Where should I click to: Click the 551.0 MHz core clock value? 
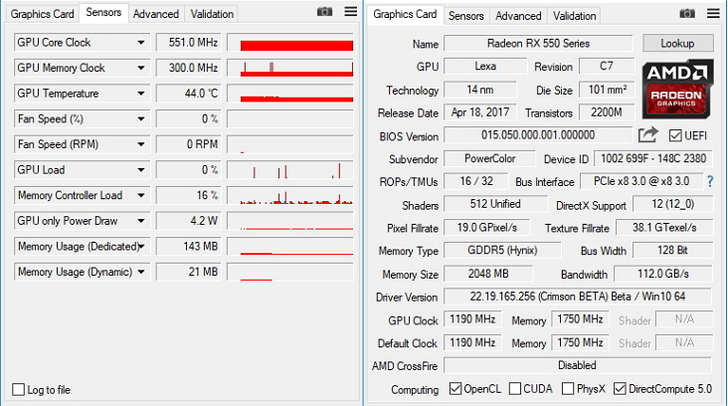pyautogui.click(x=188, y=42)
